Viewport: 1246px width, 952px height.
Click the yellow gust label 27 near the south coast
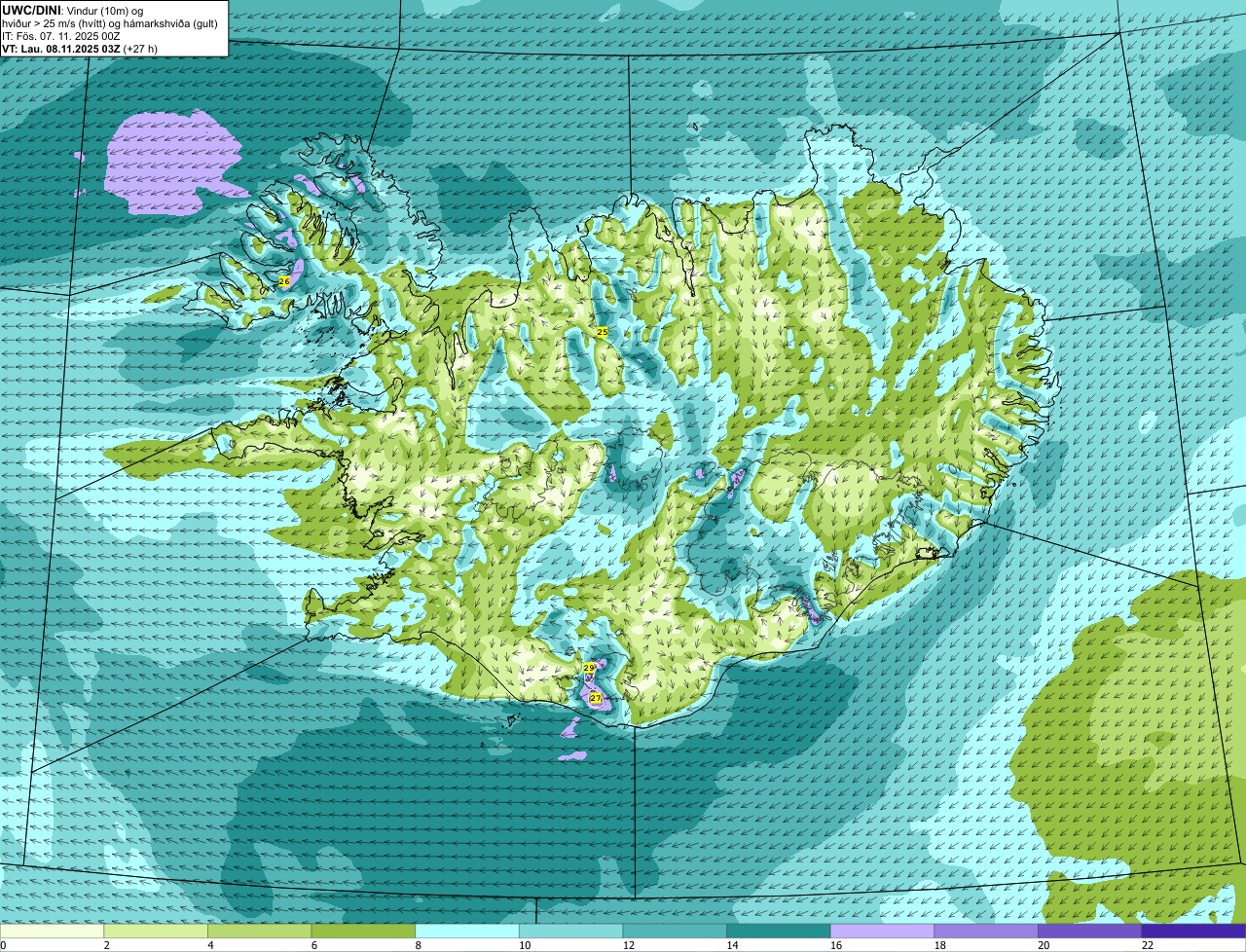point(596,698)
